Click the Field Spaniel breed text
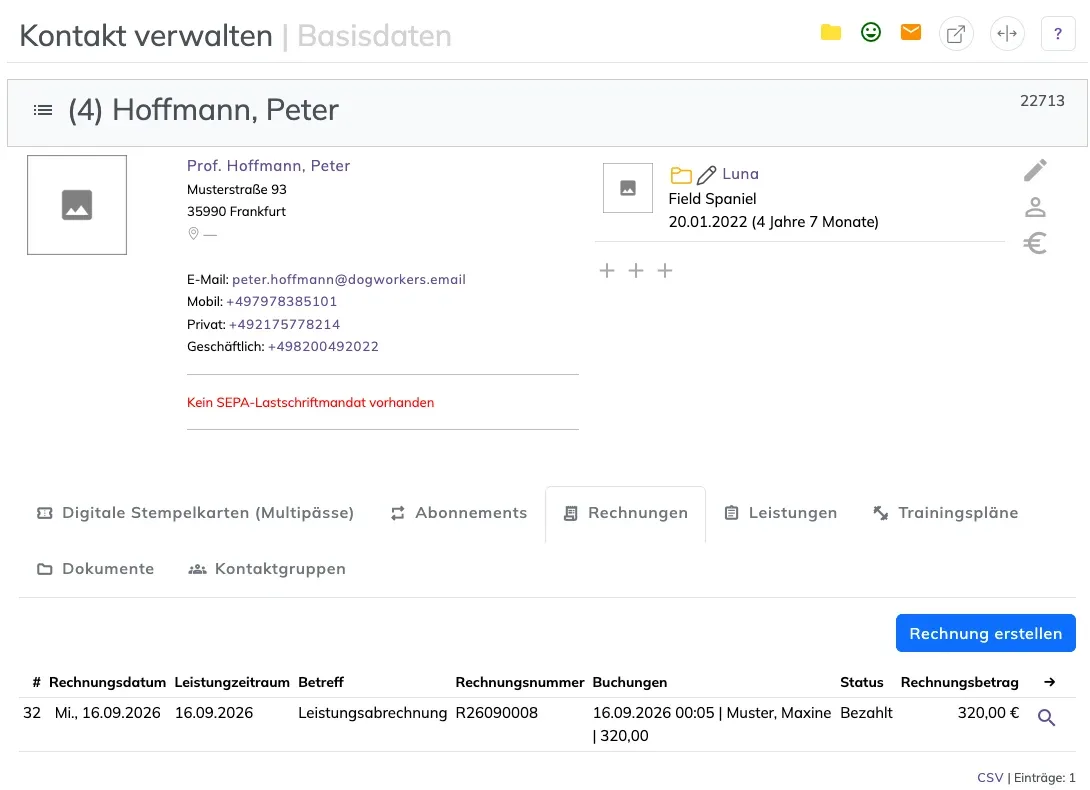Viewport: 1090px width, 790px height. click(713, 199)
